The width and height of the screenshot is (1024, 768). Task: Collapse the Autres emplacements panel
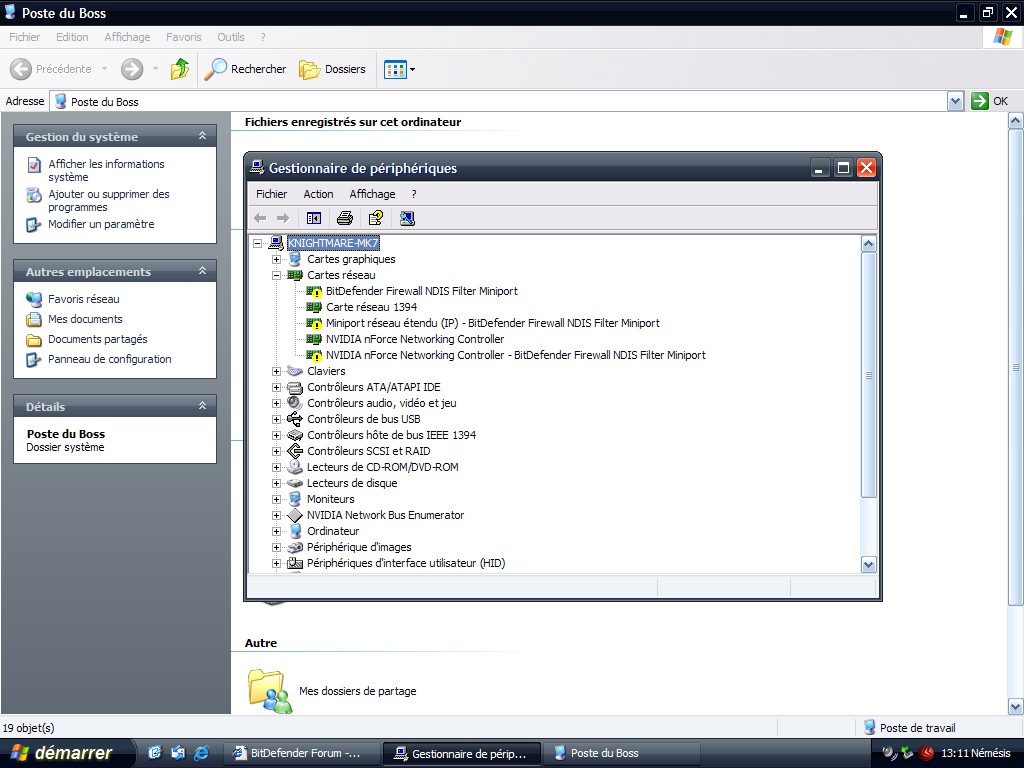[x=202, y=271]
